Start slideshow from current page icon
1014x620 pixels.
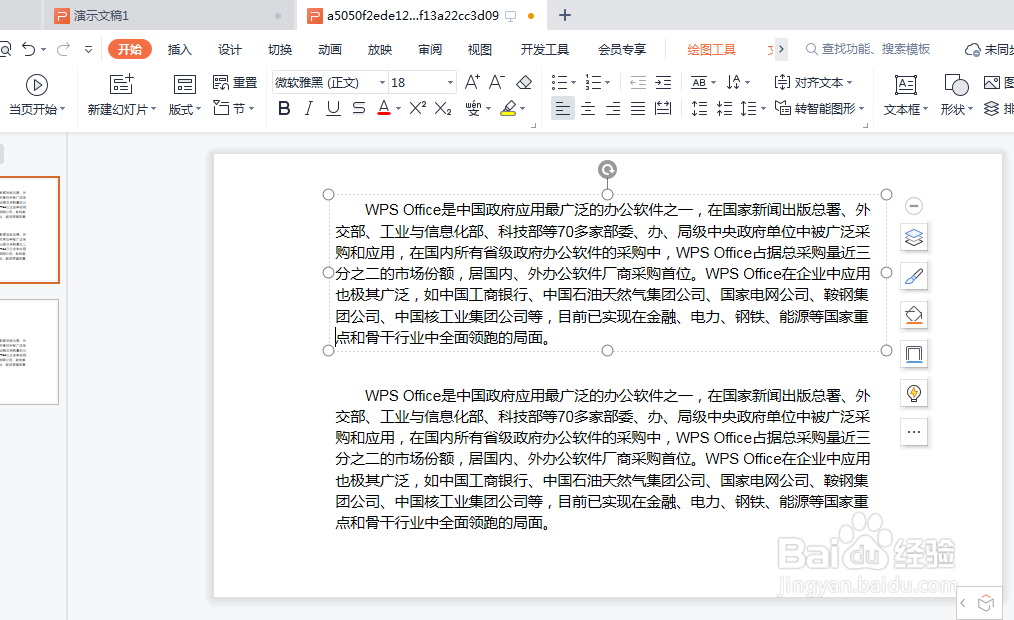(x=37, y=85)
